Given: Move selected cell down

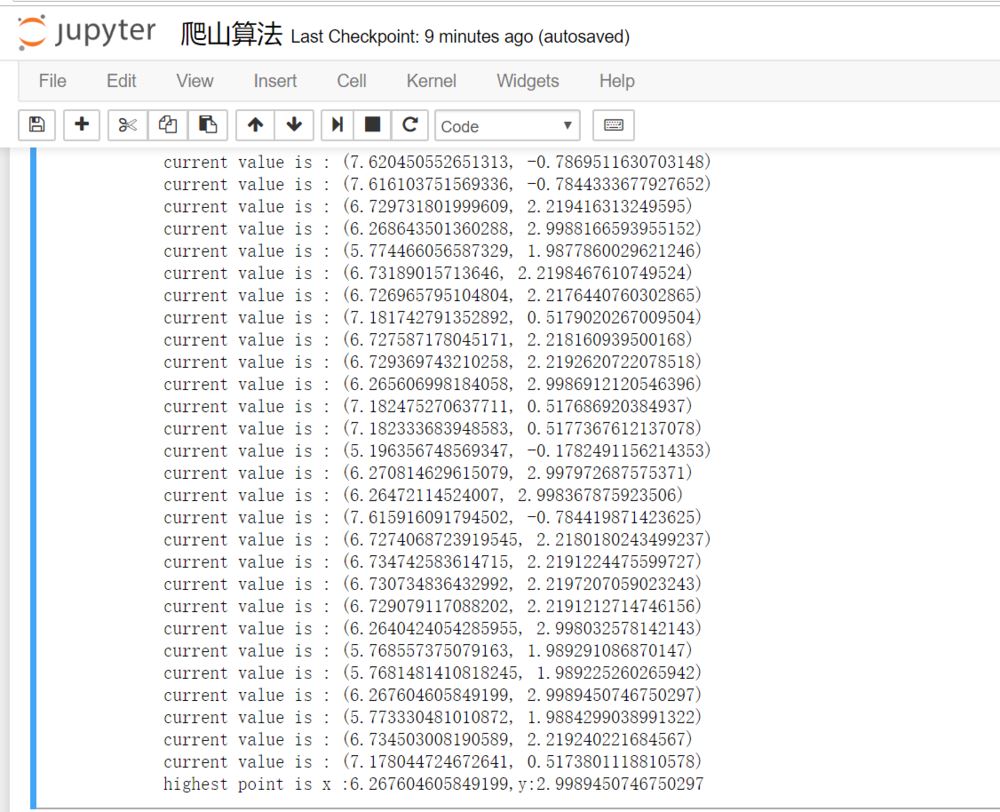Looking at the screenshot, I should [x=294, y=124].
